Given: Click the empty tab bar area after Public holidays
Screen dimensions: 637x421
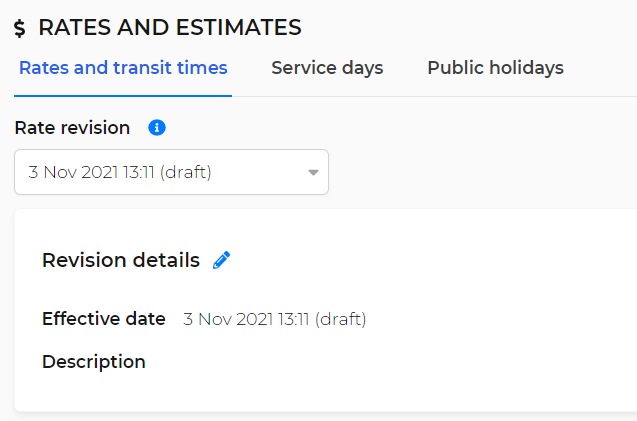Looking at the screenshot, I should pos(601,68).
